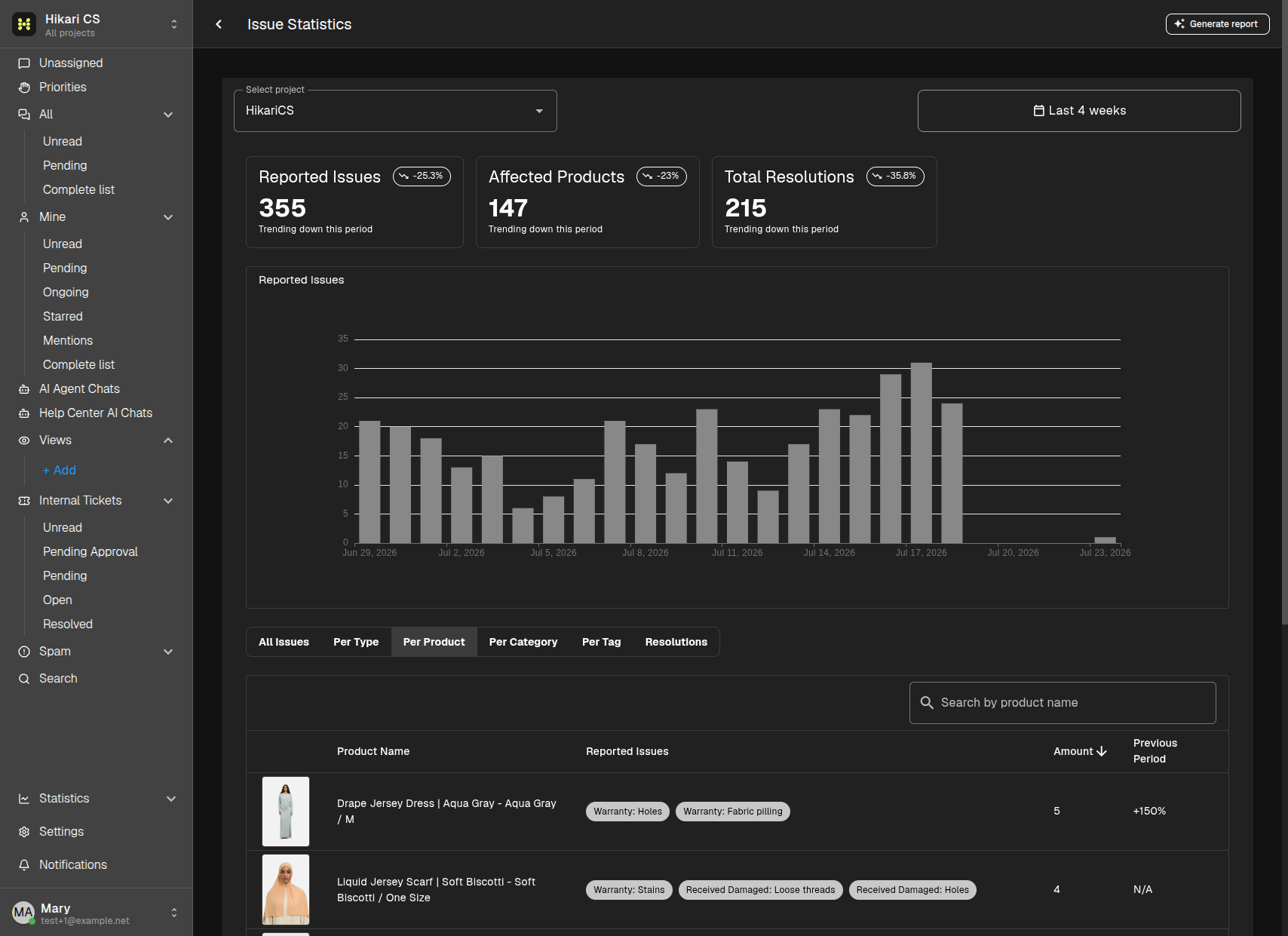Click the magnifier icon in product search

pos(927,703)
